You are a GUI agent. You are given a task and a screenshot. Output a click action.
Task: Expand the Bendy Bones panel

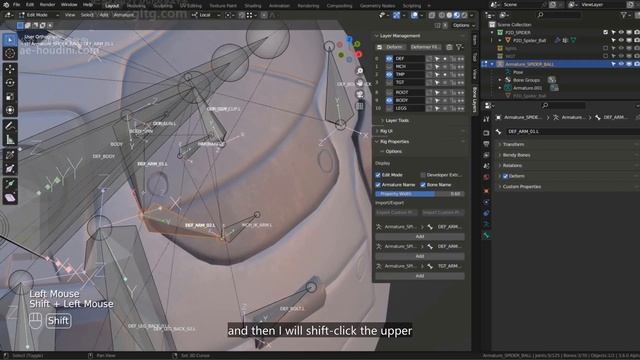[x=516, y=155]
